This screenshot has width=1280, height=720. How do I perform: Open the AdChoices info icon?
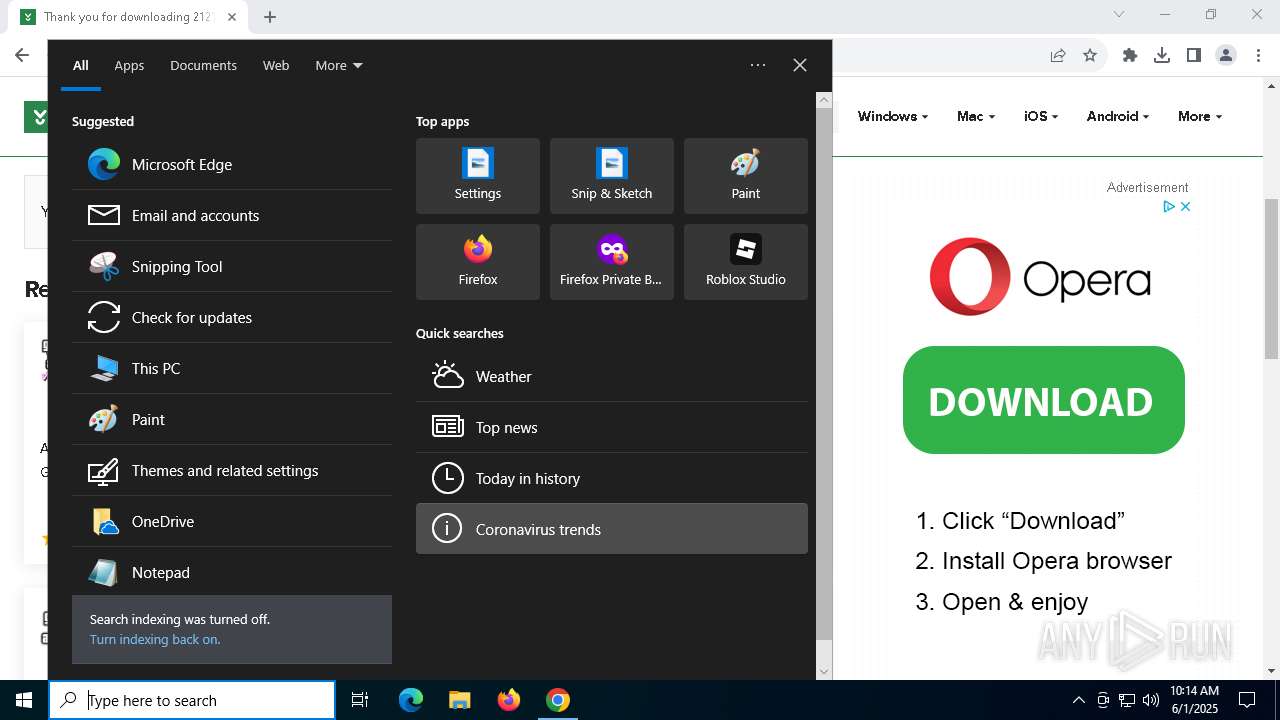coord(1168,207)
